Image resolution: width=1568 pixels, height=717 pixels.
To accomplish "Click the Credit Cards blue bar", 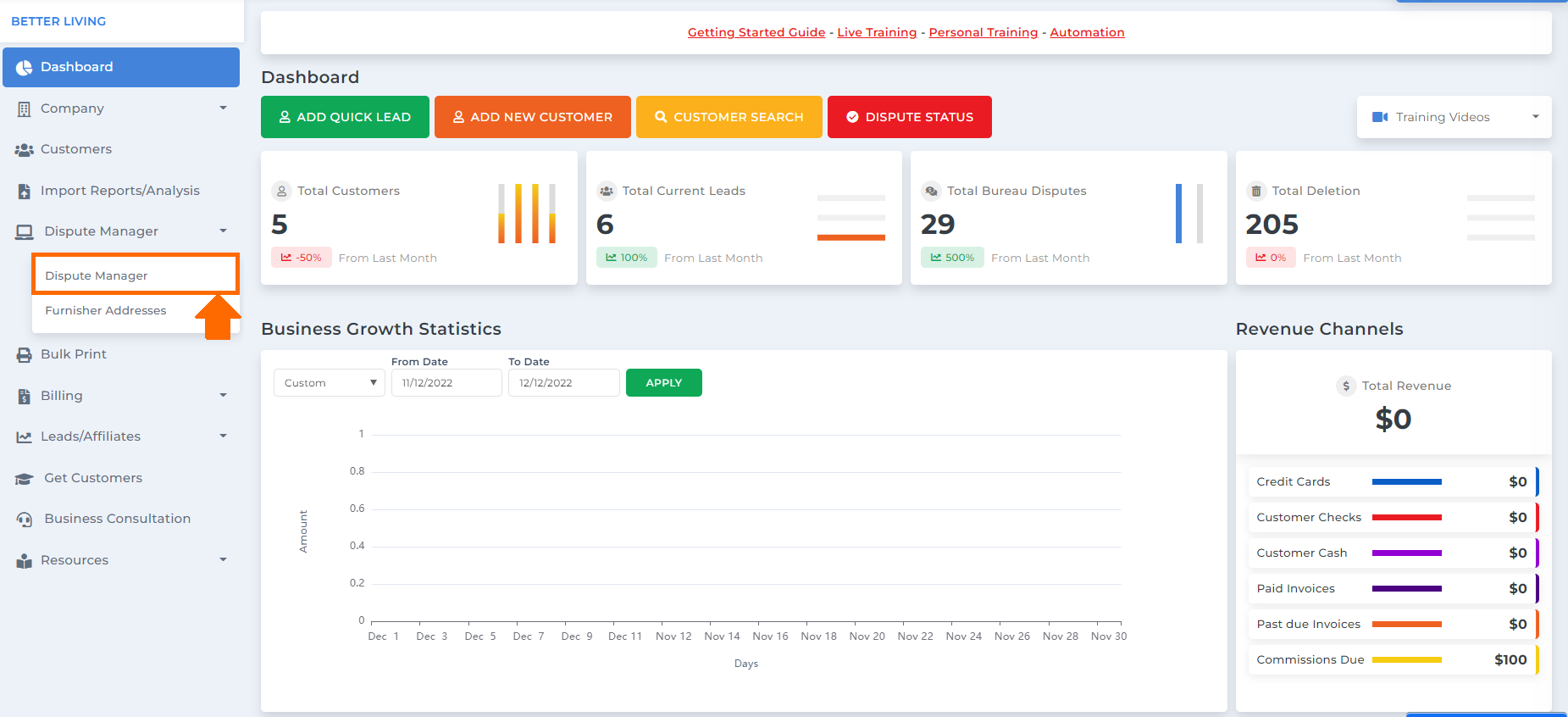I will pyautogui.click(x=1407, y=482).
